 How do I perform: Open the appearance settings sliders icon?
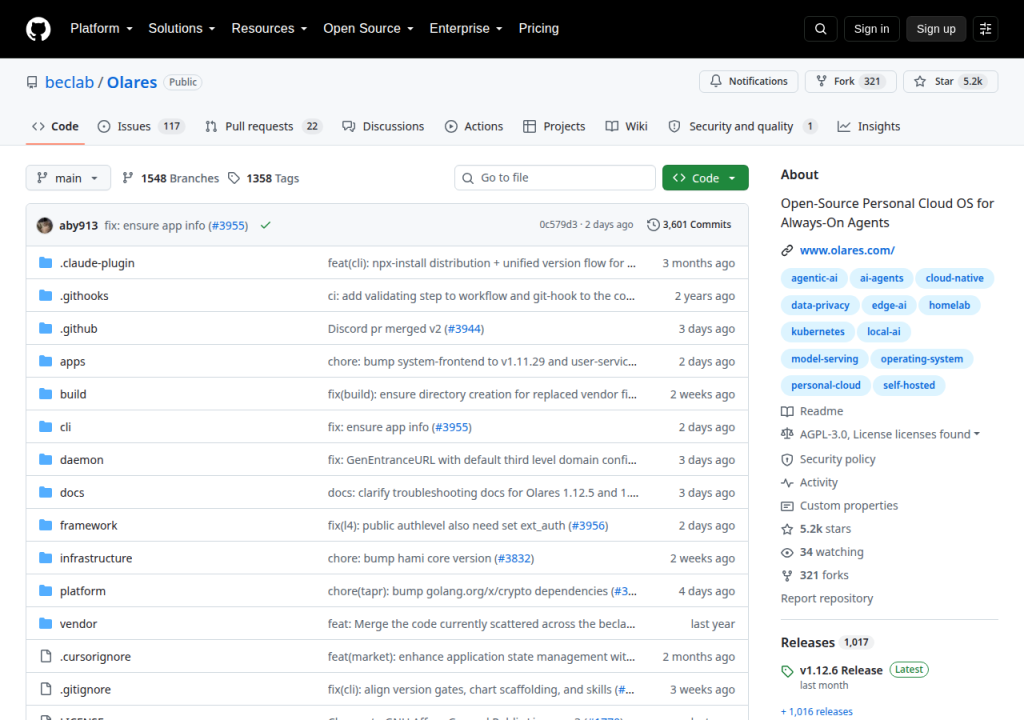click(x=985, y=29)
